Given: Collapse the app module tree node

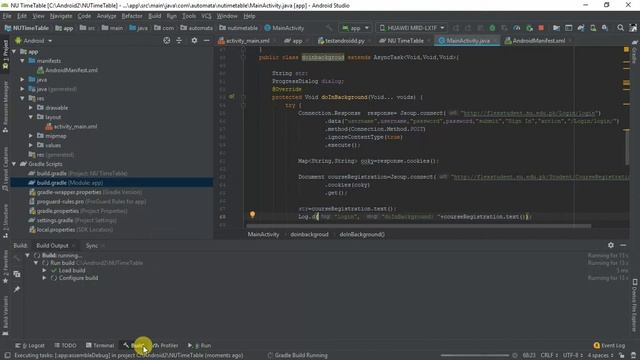Looking at the screenshot, I should click(x=14, y=52).
